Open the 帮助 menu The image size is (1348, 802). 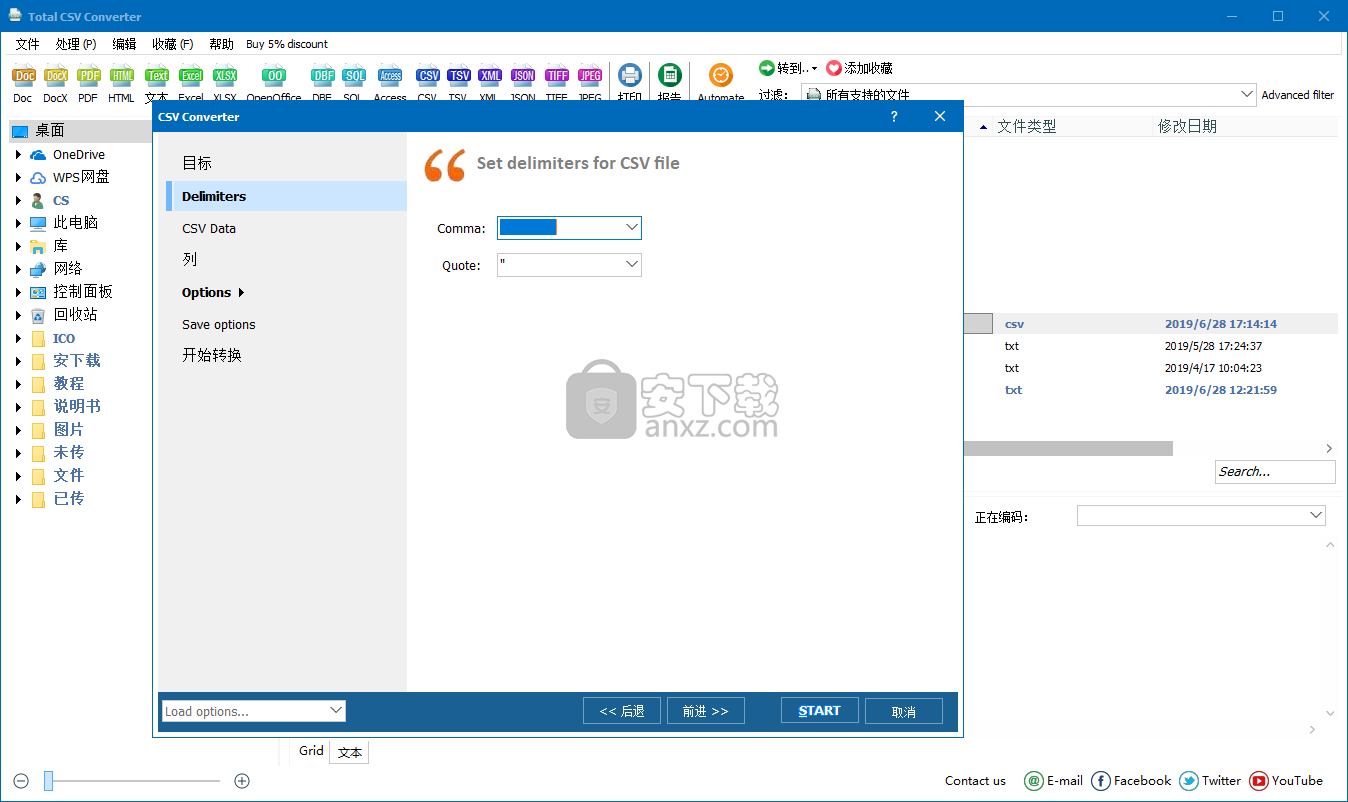tap(221, 44)
